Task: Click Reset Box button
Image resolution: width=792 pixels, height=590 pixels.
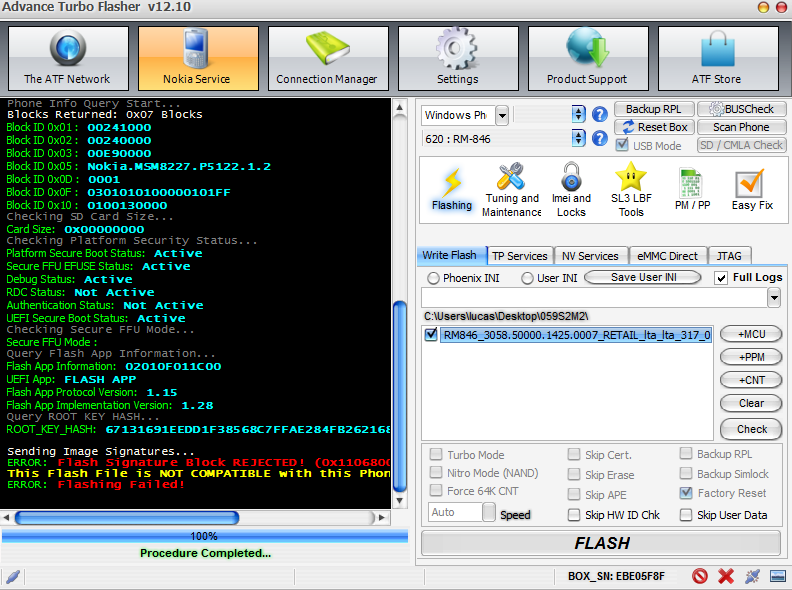Action: pyautogui.click(x=655, y=127)
